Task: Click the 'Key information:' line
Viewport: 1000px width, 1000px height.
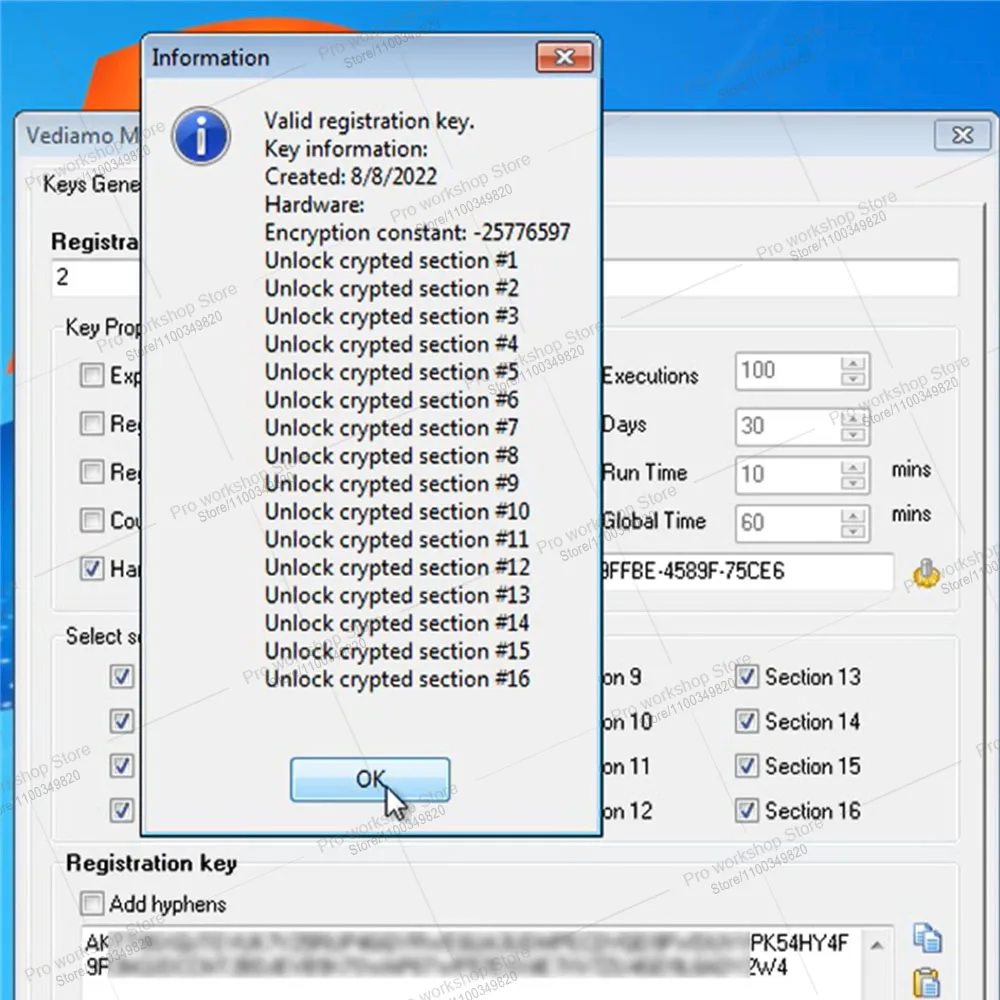Action: [x=346, y=149]
